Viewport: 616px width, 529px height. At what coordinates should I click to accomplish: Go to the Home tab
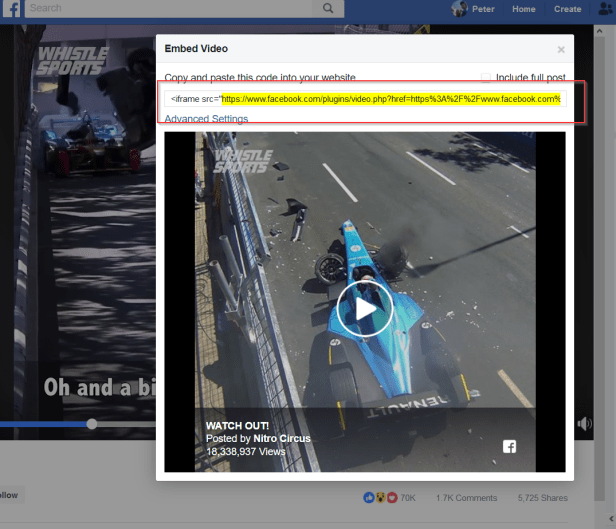click(x=523, y=9)
